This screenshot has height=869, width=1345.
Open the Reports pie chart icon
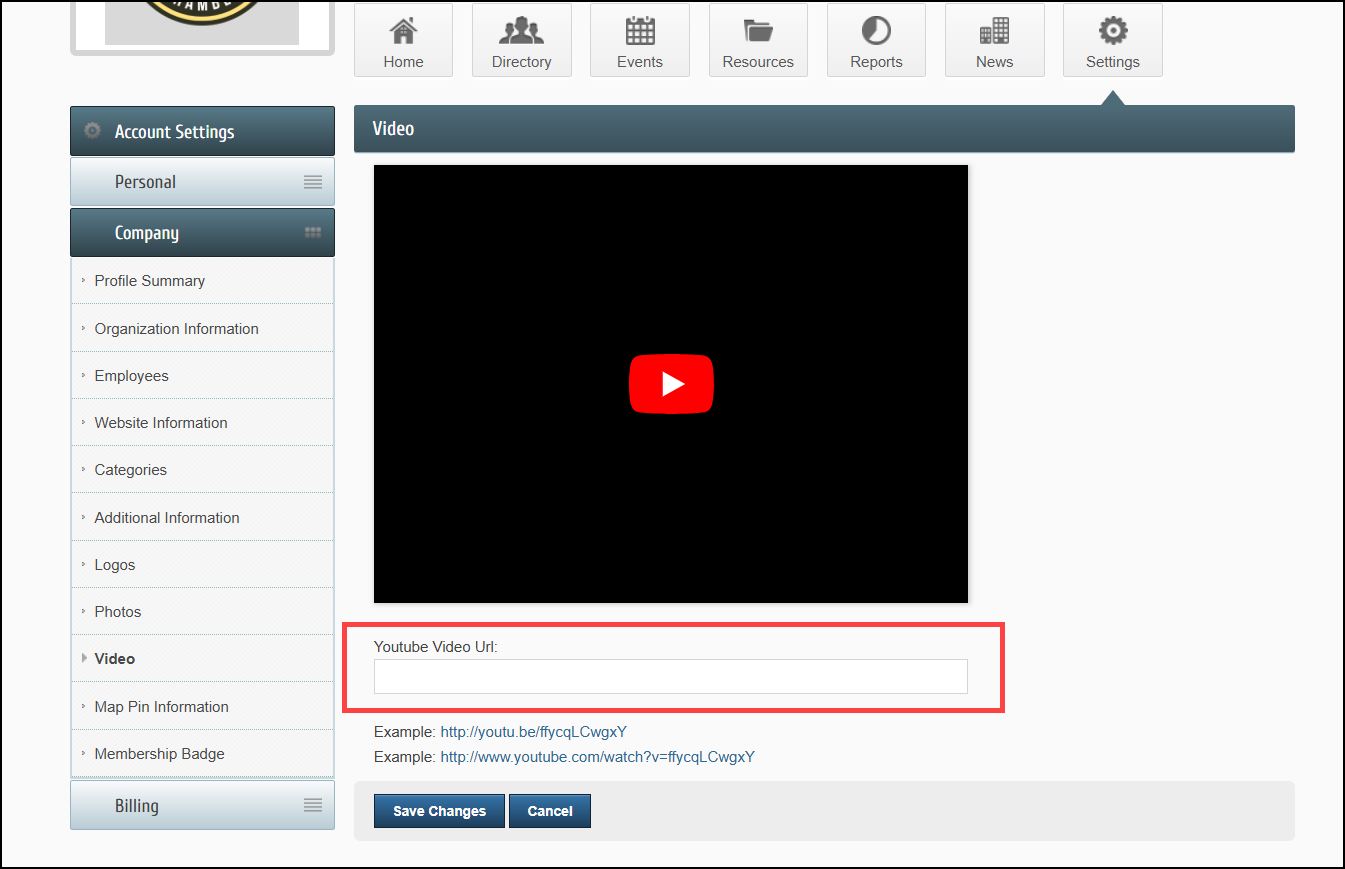tap(876, 32)
